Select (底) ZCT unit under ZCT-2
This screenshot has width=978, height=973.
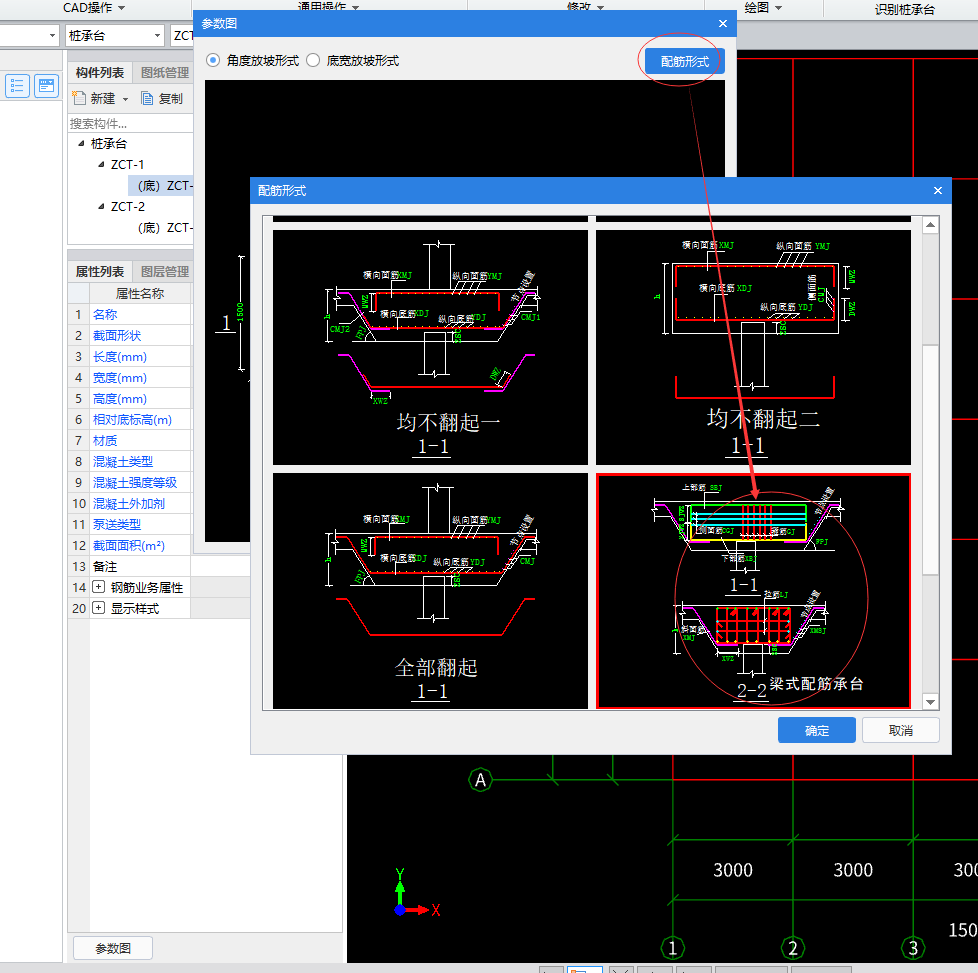click(165, 228)
